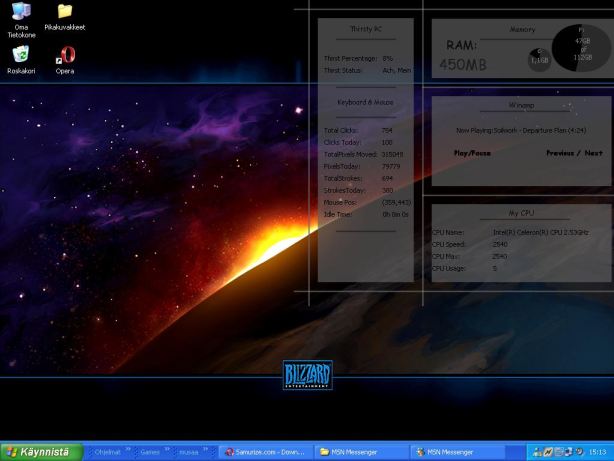The width and height of the screenshot is (614, 461).
Task: Click Next in the Winamp panel
Action: (x=594, y=153)
